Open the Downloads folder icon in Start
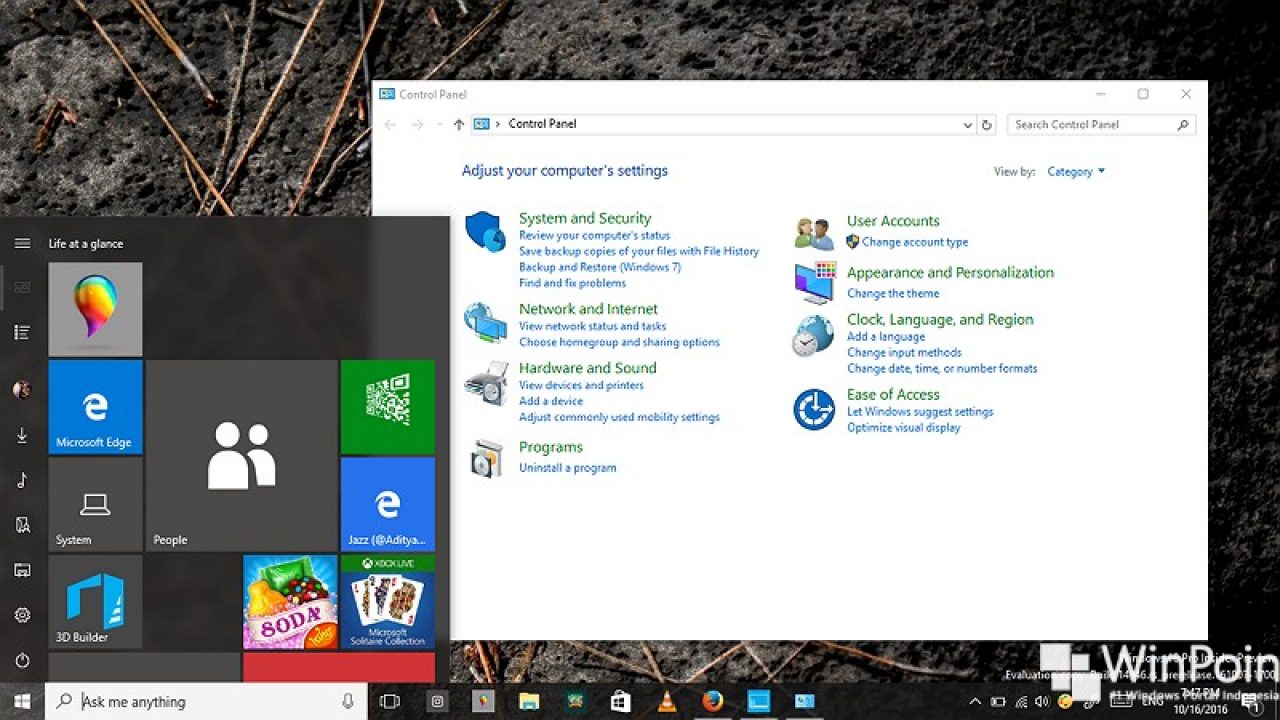Image resolution: width=1280 pixels, height=720 pixels. 22,436
